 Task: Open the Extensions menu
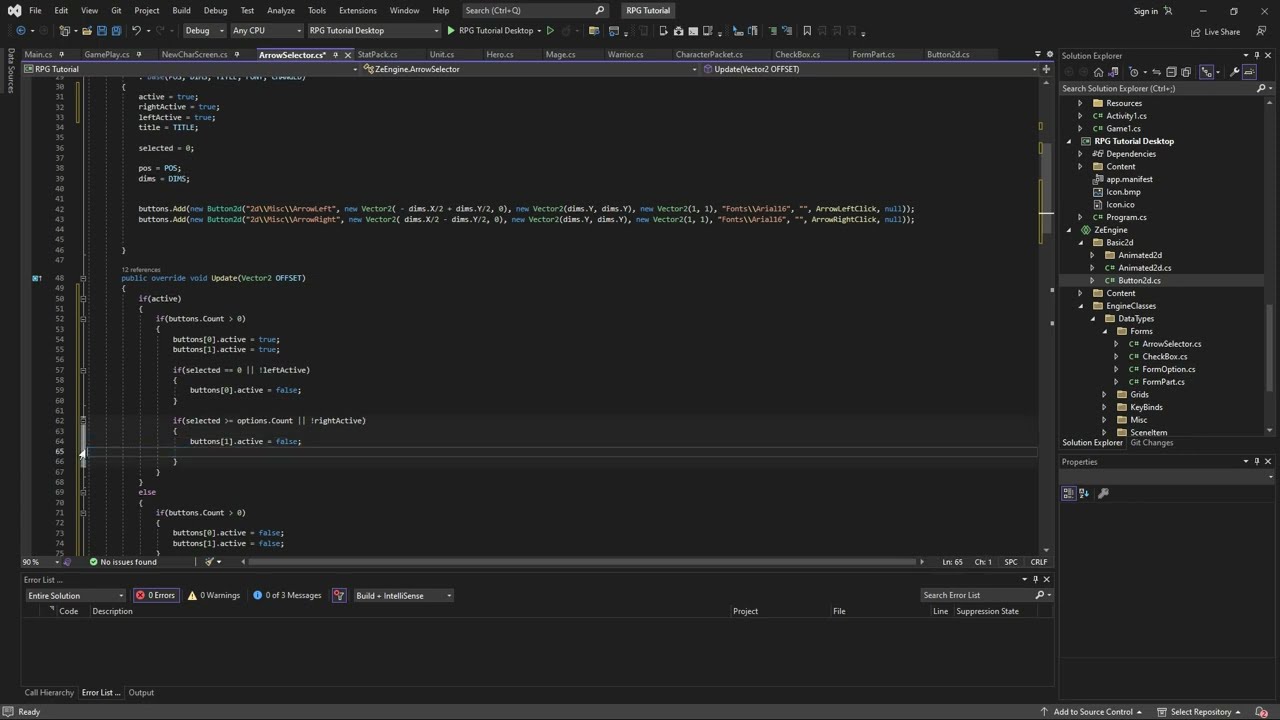click(358, 11)
